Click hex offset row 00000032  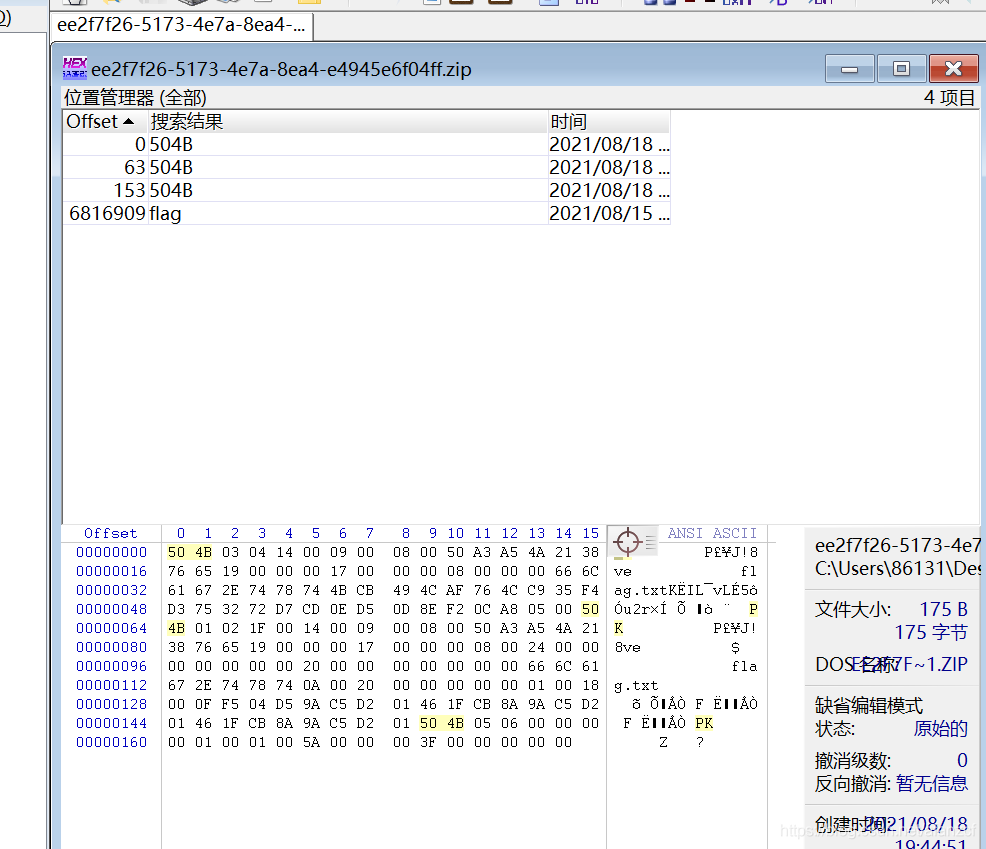tap(111, 591)
